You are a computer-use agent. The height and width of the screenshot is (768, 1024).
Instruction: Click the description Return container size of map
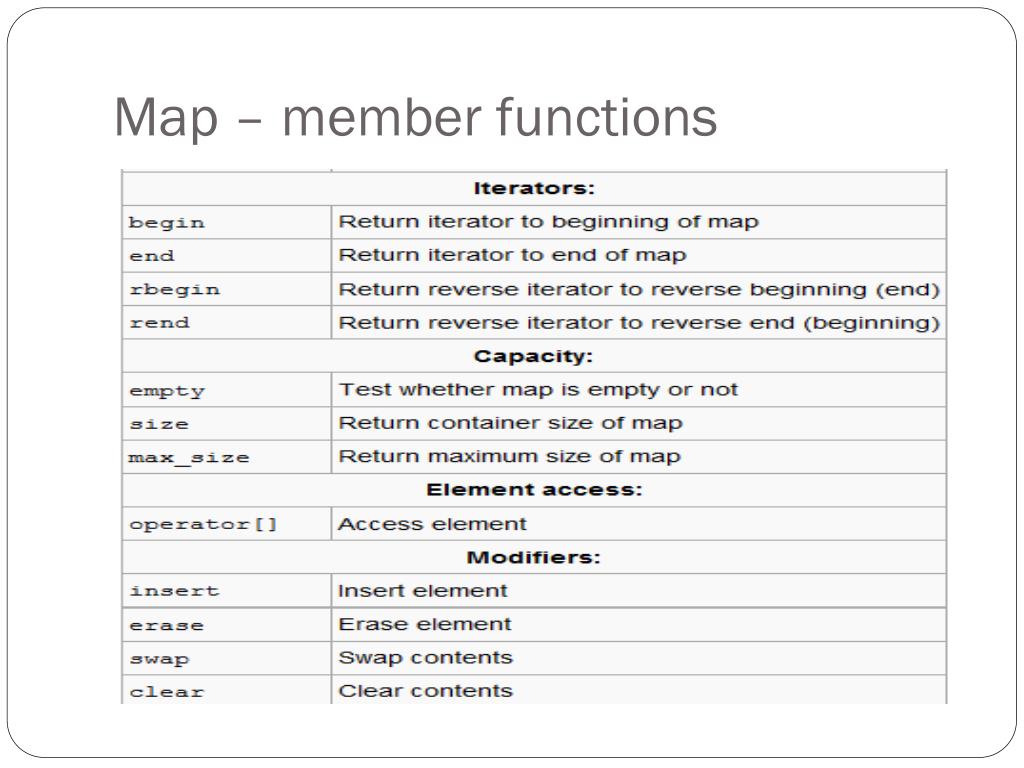(510, 423)
